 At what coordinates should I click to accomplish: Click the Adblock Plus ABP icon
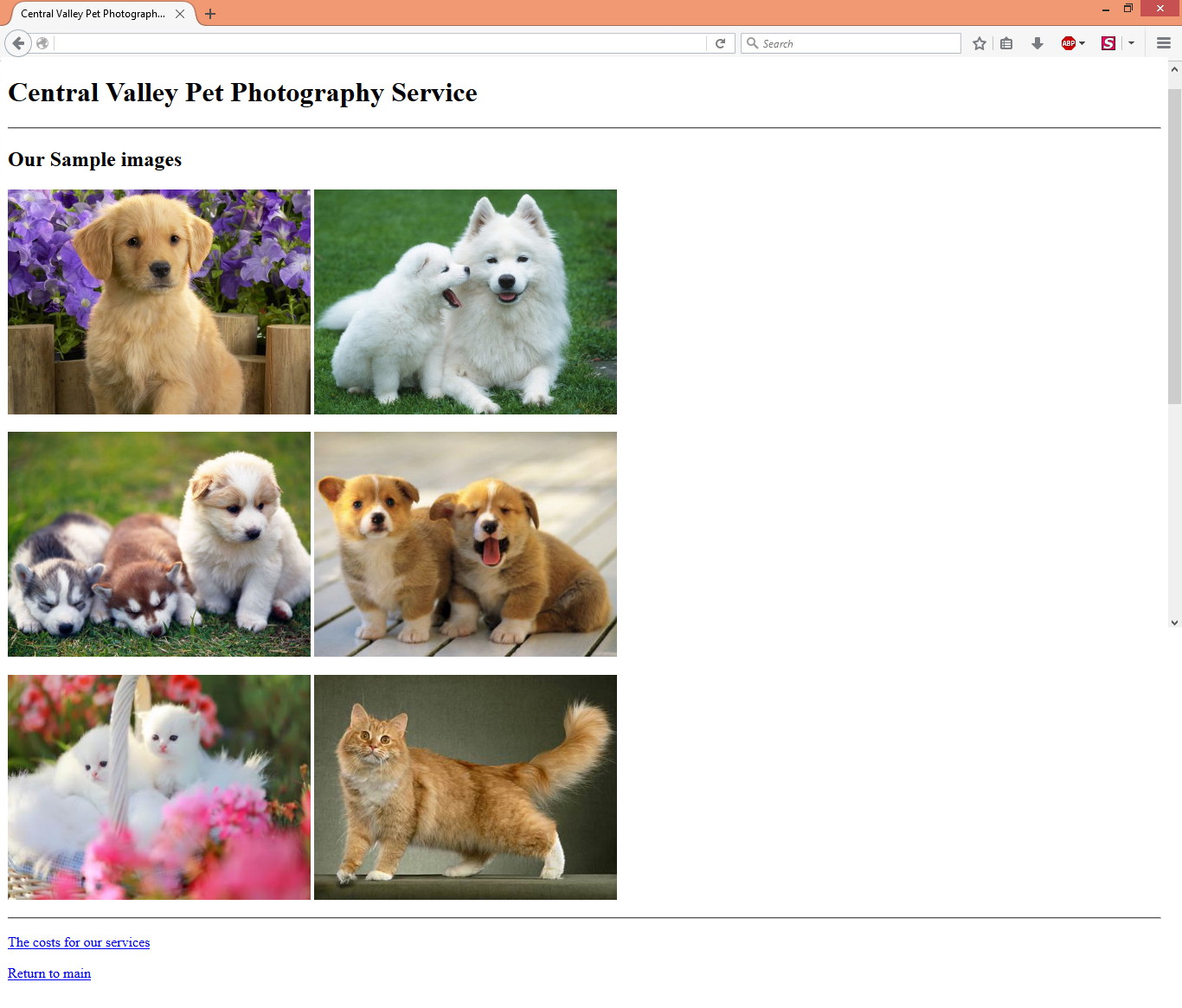click(1068, 43)
